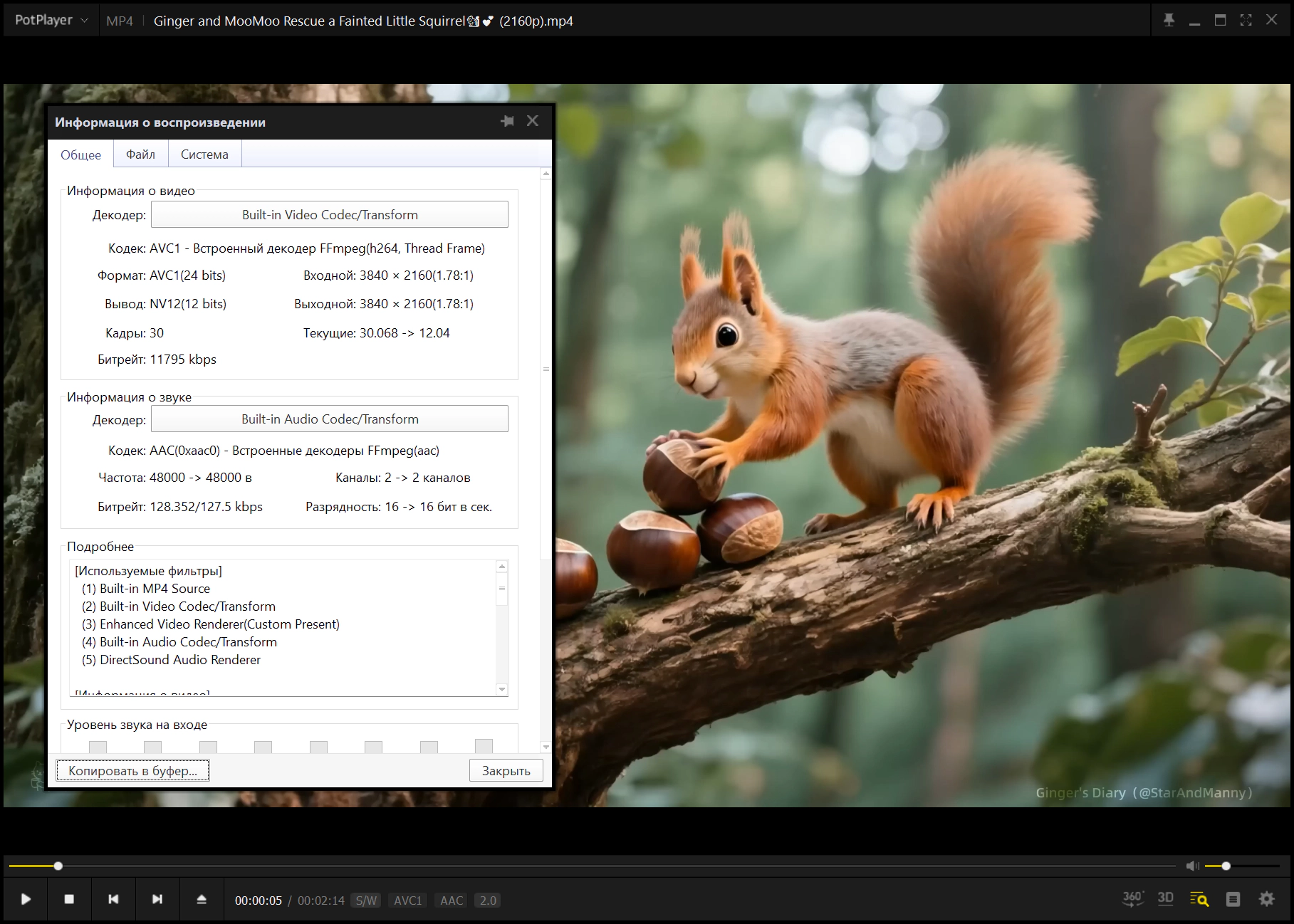This screenshot has height=924, width=1294.
Task: Click the eject/open file icon
Action: click(x=202, y=899)
